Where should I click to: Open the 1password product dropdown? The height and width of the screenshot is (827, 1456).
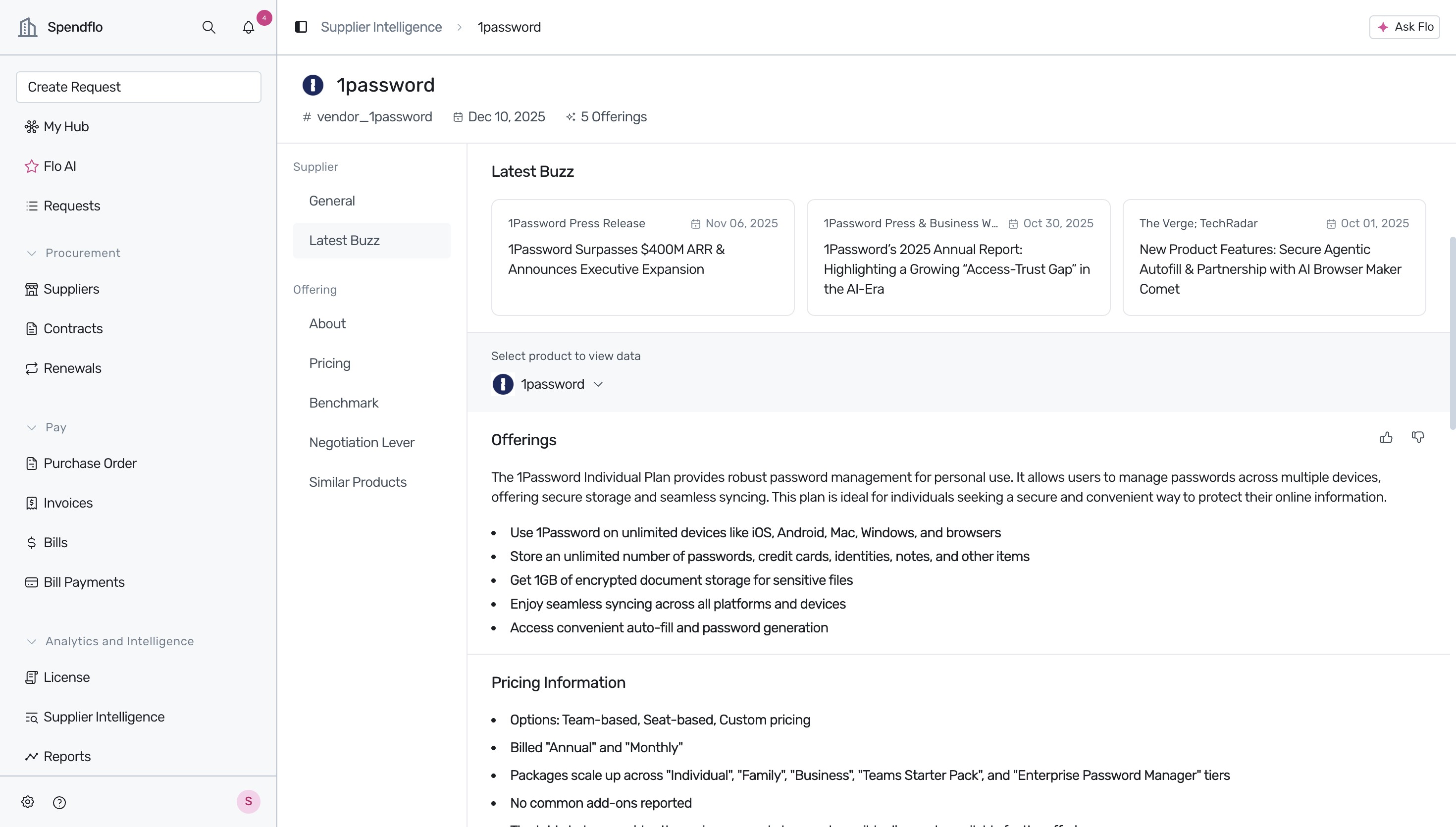point(548,384)
